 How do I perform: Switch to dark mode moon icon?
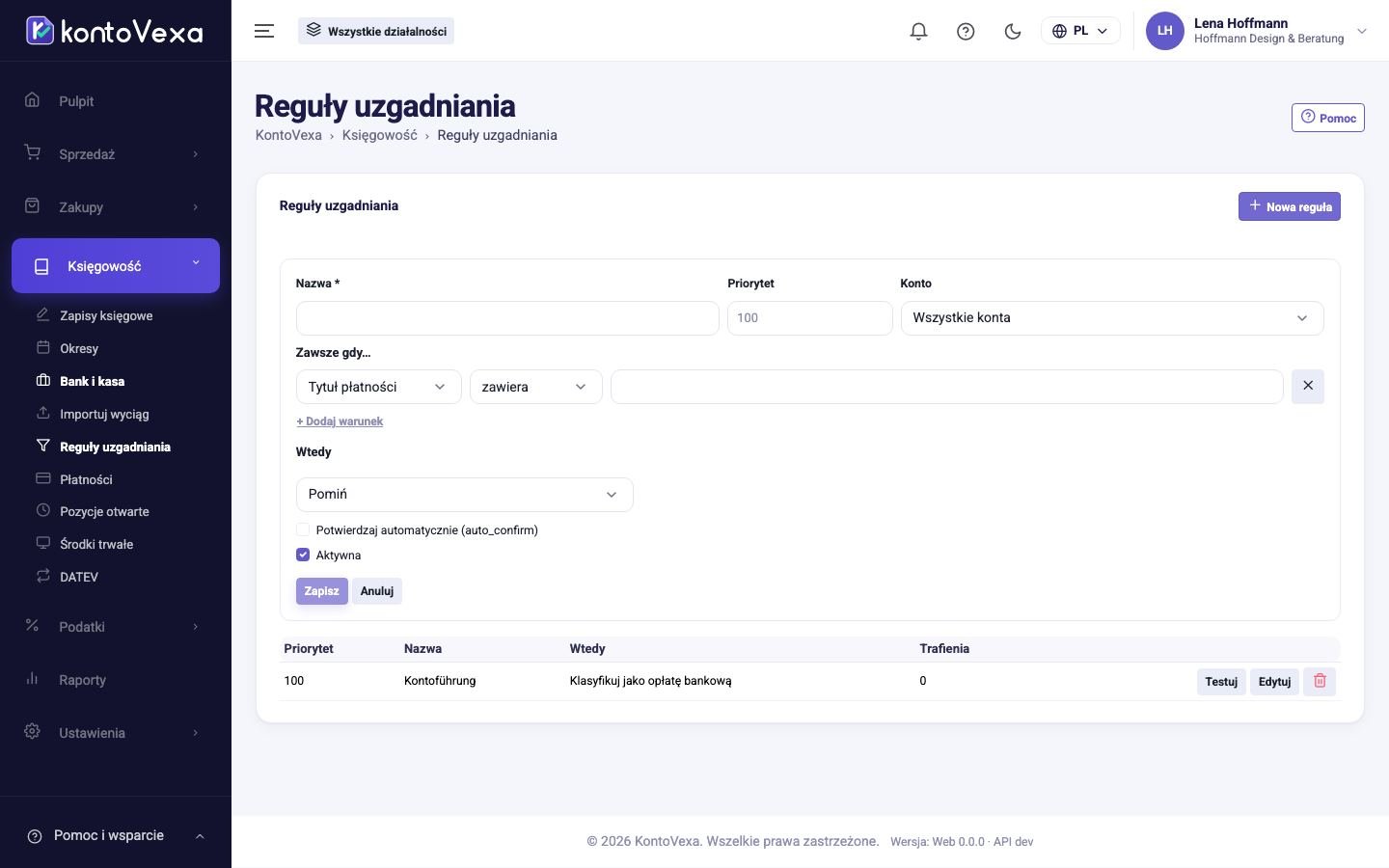(1013, 31)
